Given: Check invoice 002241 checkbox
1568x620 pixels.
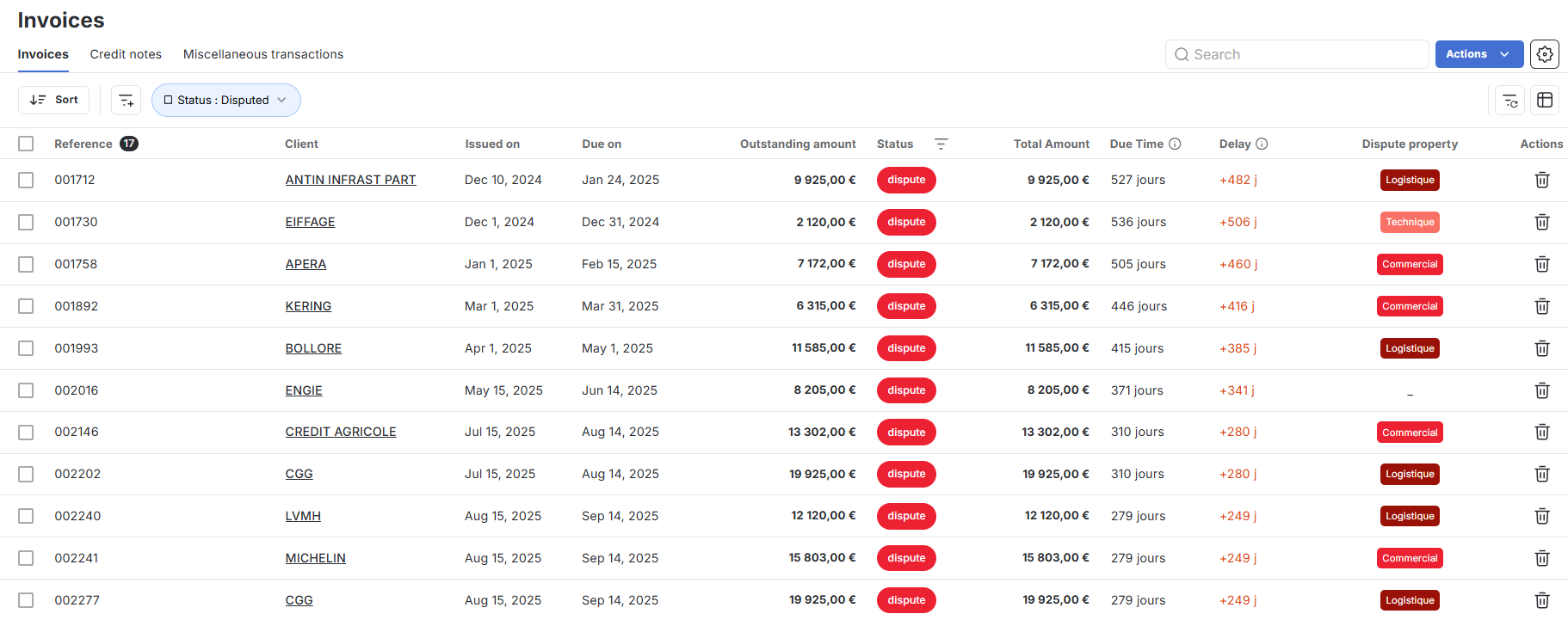Looking at the screenshot, I should [x=26, y=558].
